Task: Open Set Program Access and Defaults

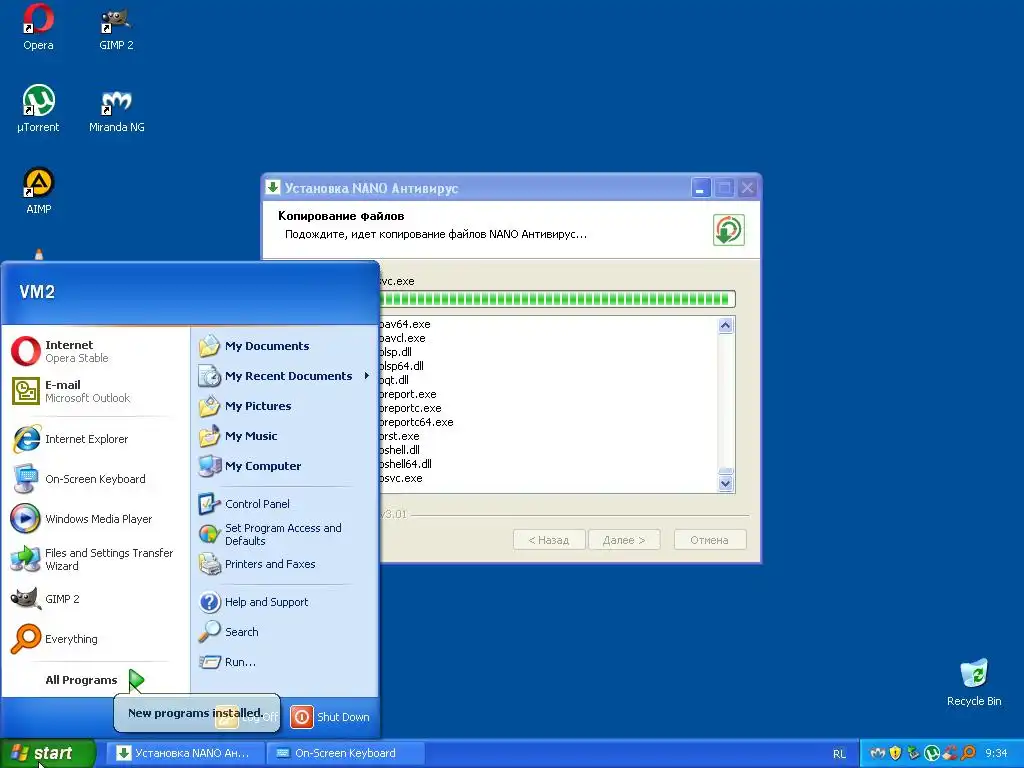Action: point(283,534)
